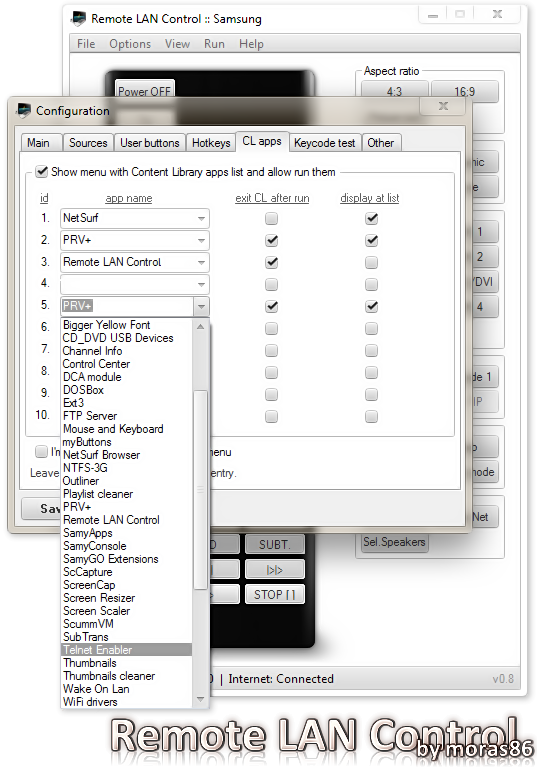Uncheck exit CL after run for Remote LAN Control
The width and height of the screenshot is (540, 770).
click(x=271, y=262)
